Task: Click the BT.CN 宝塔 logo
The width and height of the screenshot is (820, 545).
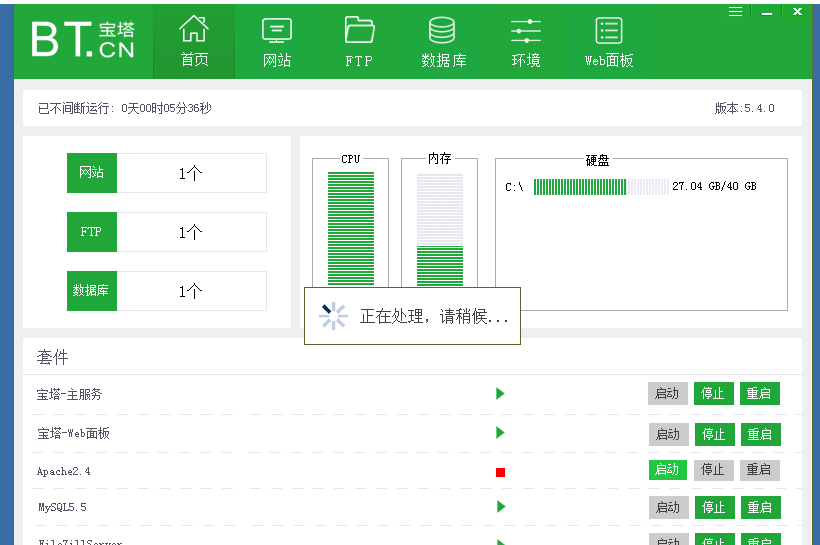Action: [x=83, y=39]
